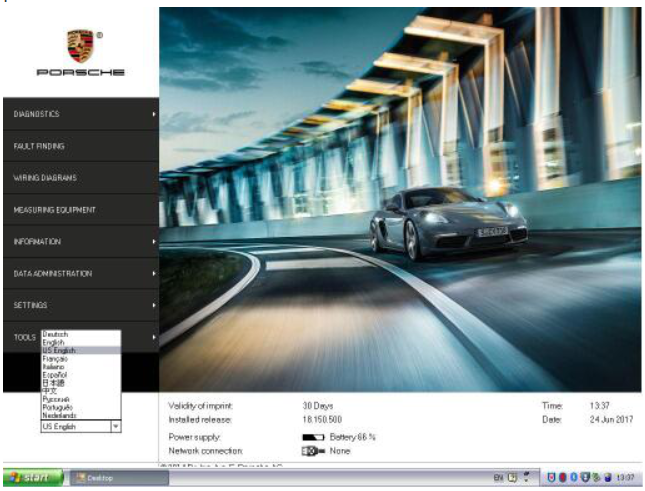Open the Fault Finding menu
645x491 pixels.
coord(40,146)
